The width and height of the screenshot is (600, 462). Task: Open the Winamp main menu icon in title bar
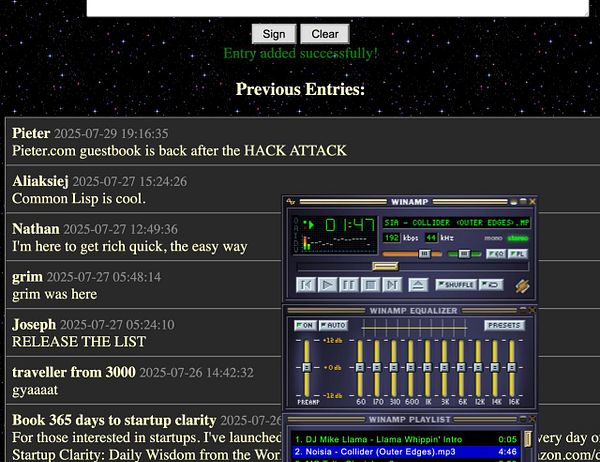click(x=290, y=201)
